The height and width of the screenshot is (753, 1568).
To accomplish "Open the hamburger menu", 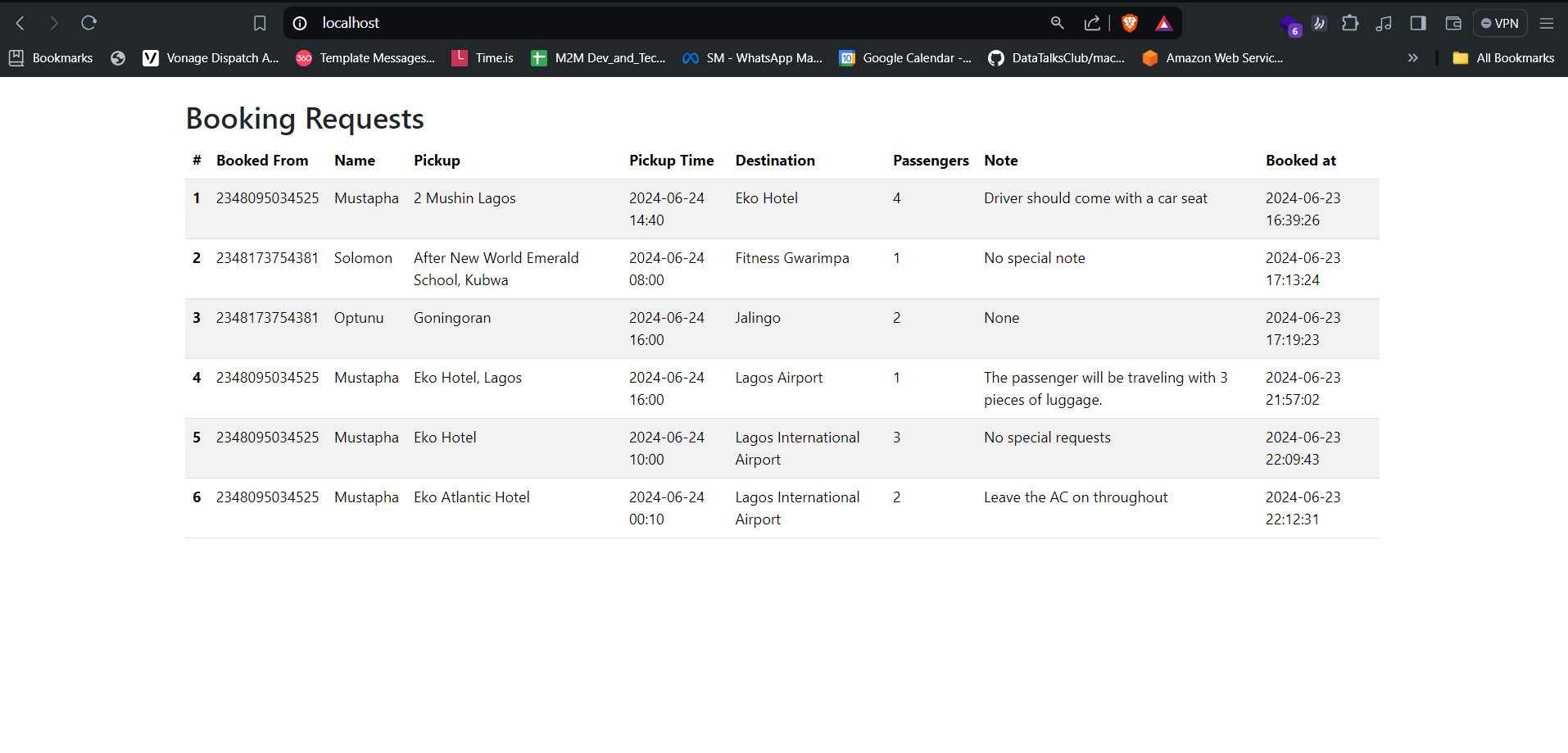I will coord(1548,23).
